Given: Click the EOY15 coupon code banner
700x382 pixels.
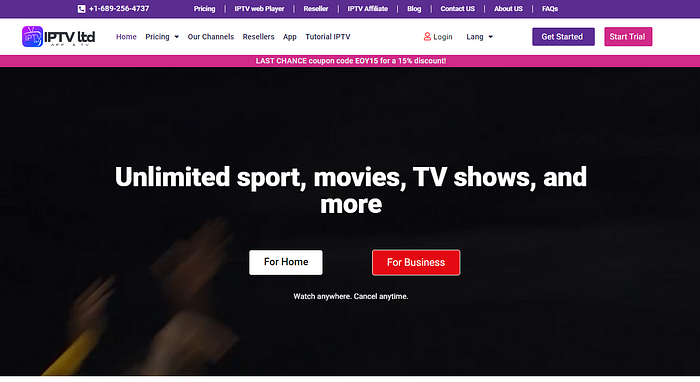Looking at the screenshot, I should tap(350, 61).
